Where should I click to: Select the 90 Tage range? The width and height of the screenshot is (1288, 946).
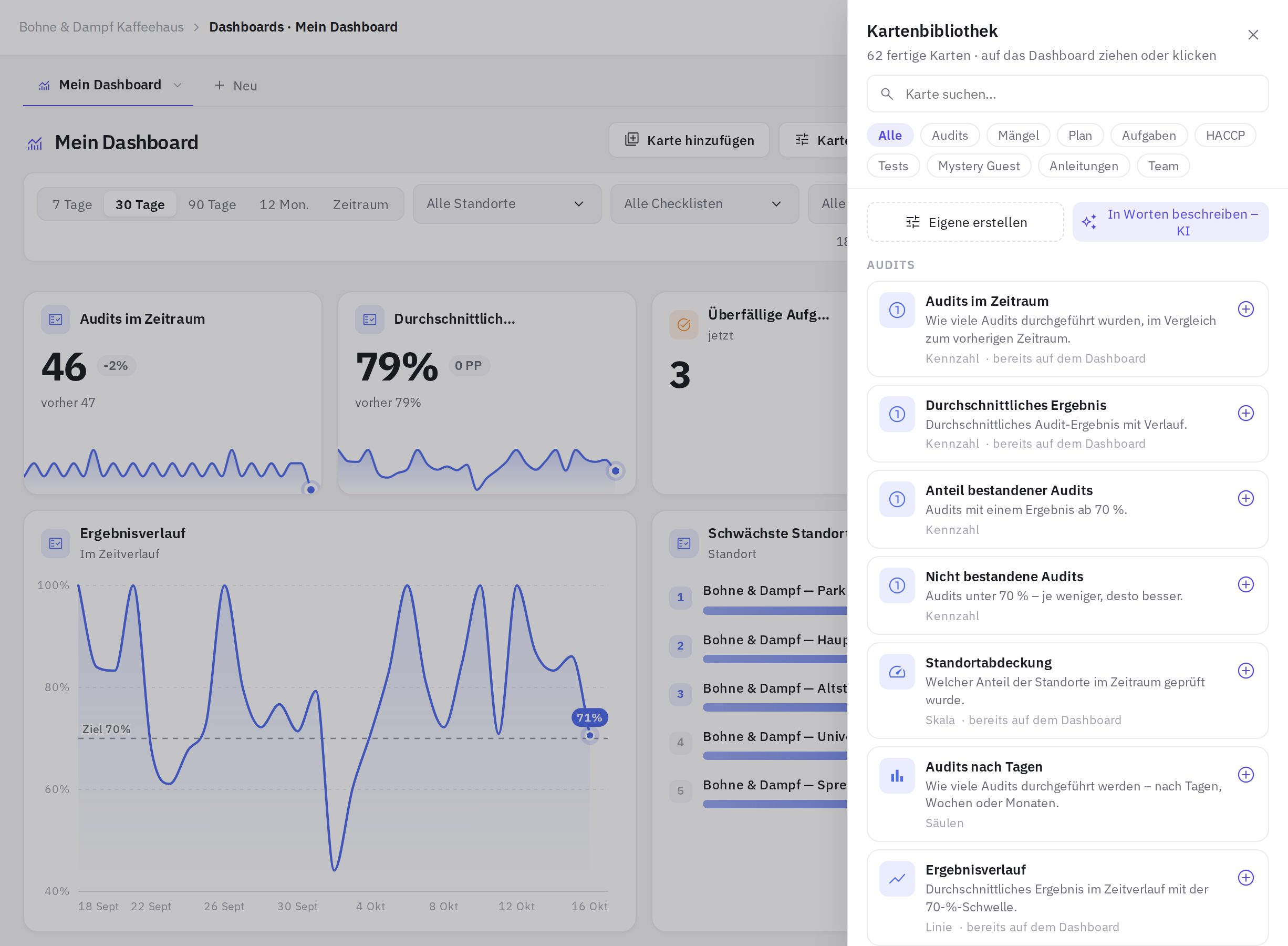coord(212,204)
